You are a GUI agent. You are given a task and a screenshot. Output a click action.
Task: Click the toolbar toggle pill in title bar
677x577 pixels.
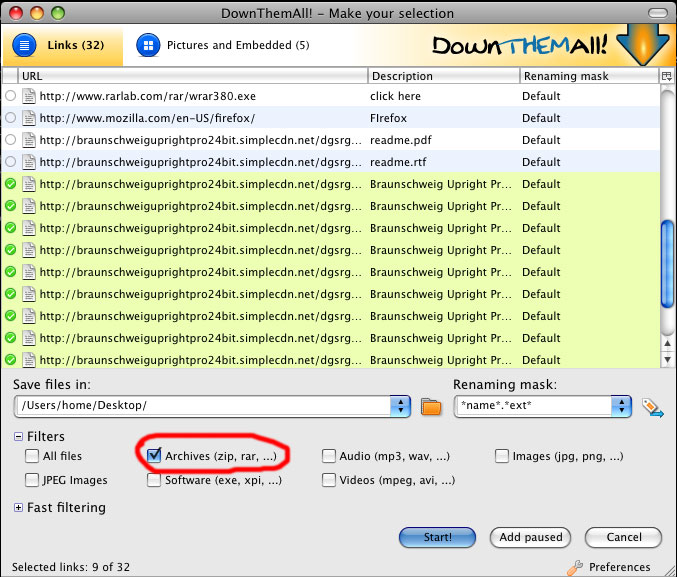point(658,13)
